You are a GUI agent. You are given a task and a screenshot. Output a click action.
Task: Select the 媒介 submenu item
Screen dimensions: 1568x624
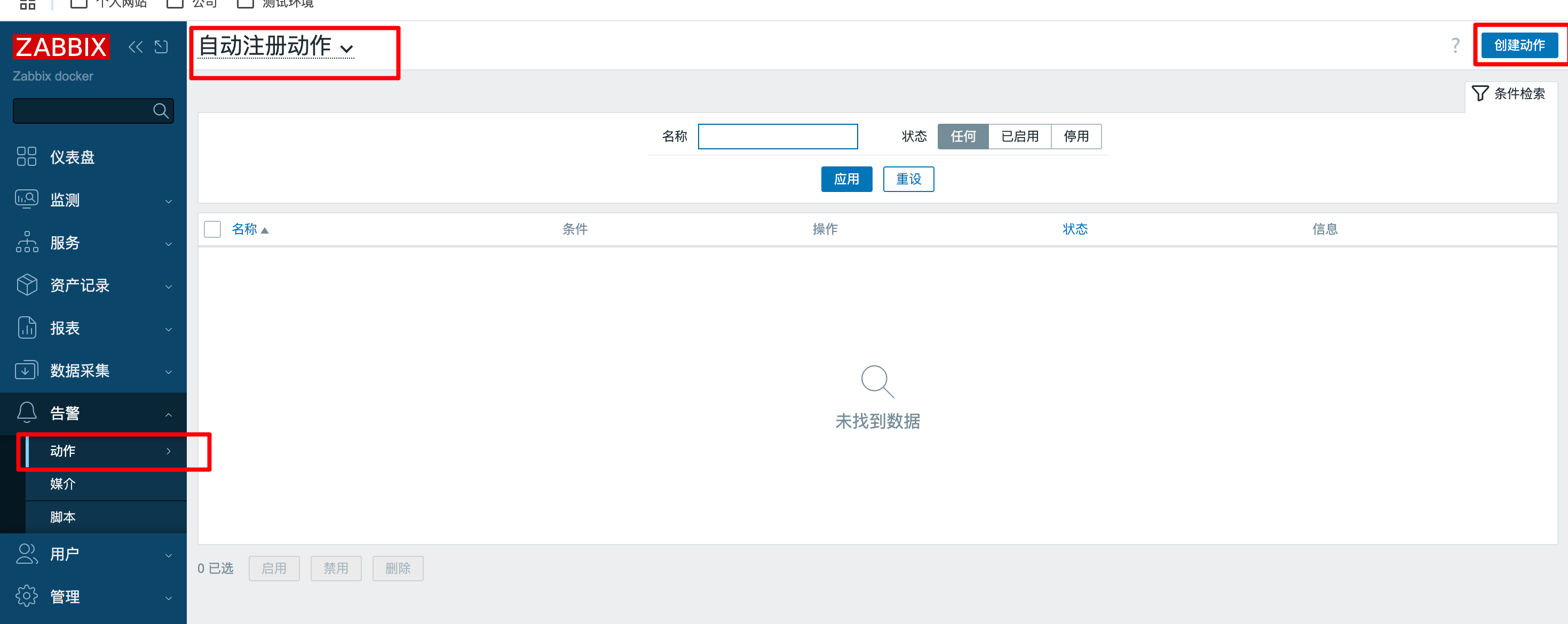[x=106, y=484]
